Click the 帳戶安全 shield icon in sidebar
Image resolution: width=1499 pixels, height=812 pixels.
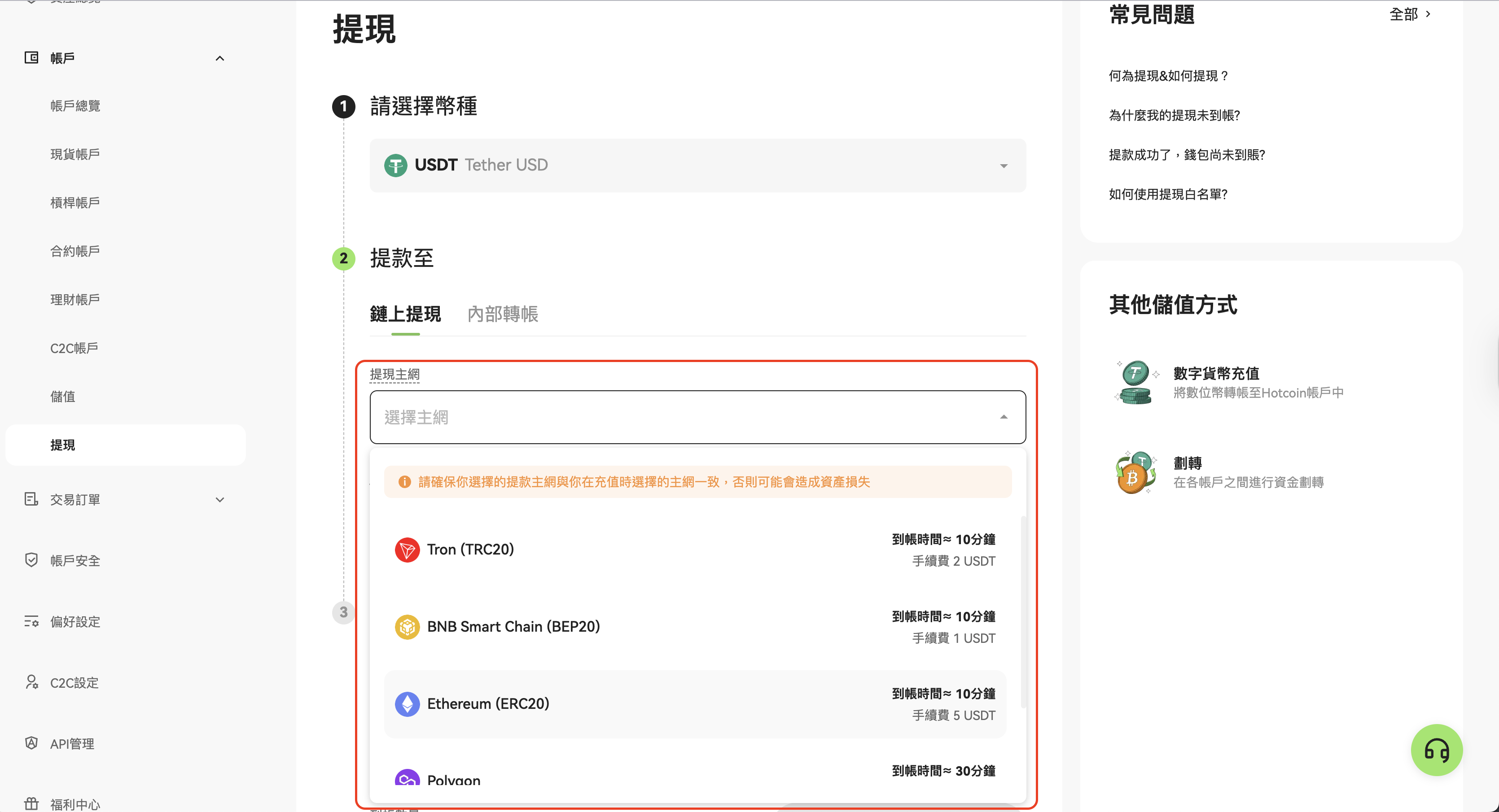[x=31, y=560]
